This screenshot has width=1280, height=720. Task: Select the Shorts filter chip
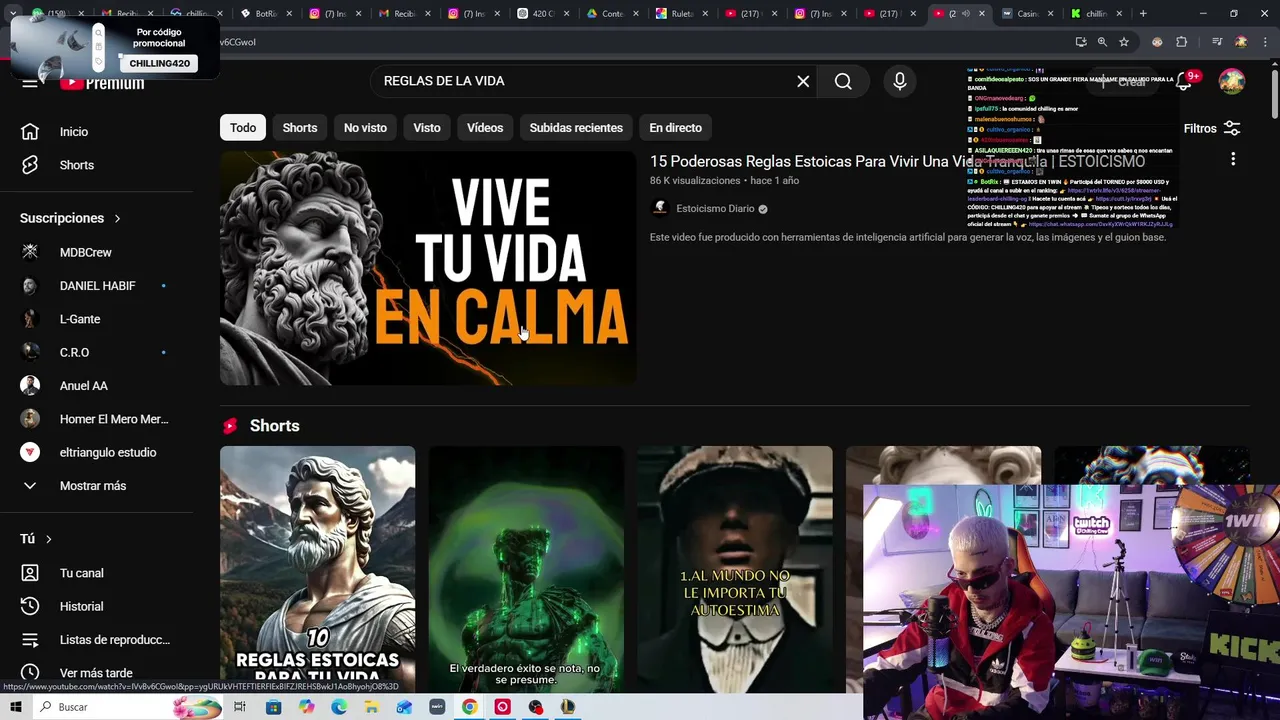tap(300, 128)
